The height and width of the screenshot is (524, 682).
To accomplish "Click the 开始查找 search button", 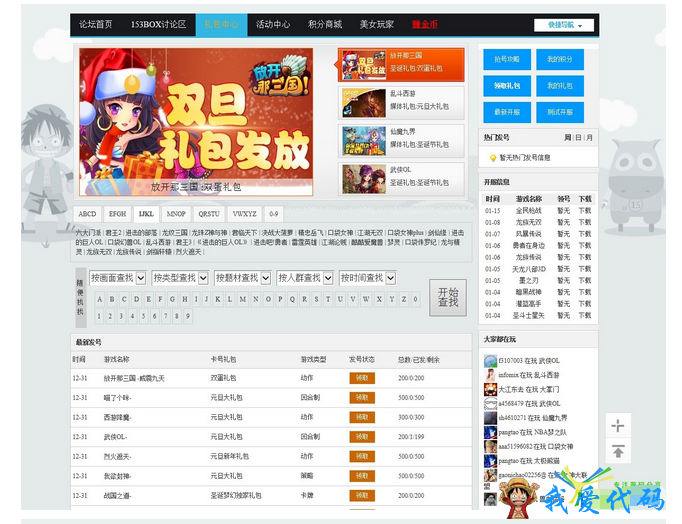I will point(448,297).
